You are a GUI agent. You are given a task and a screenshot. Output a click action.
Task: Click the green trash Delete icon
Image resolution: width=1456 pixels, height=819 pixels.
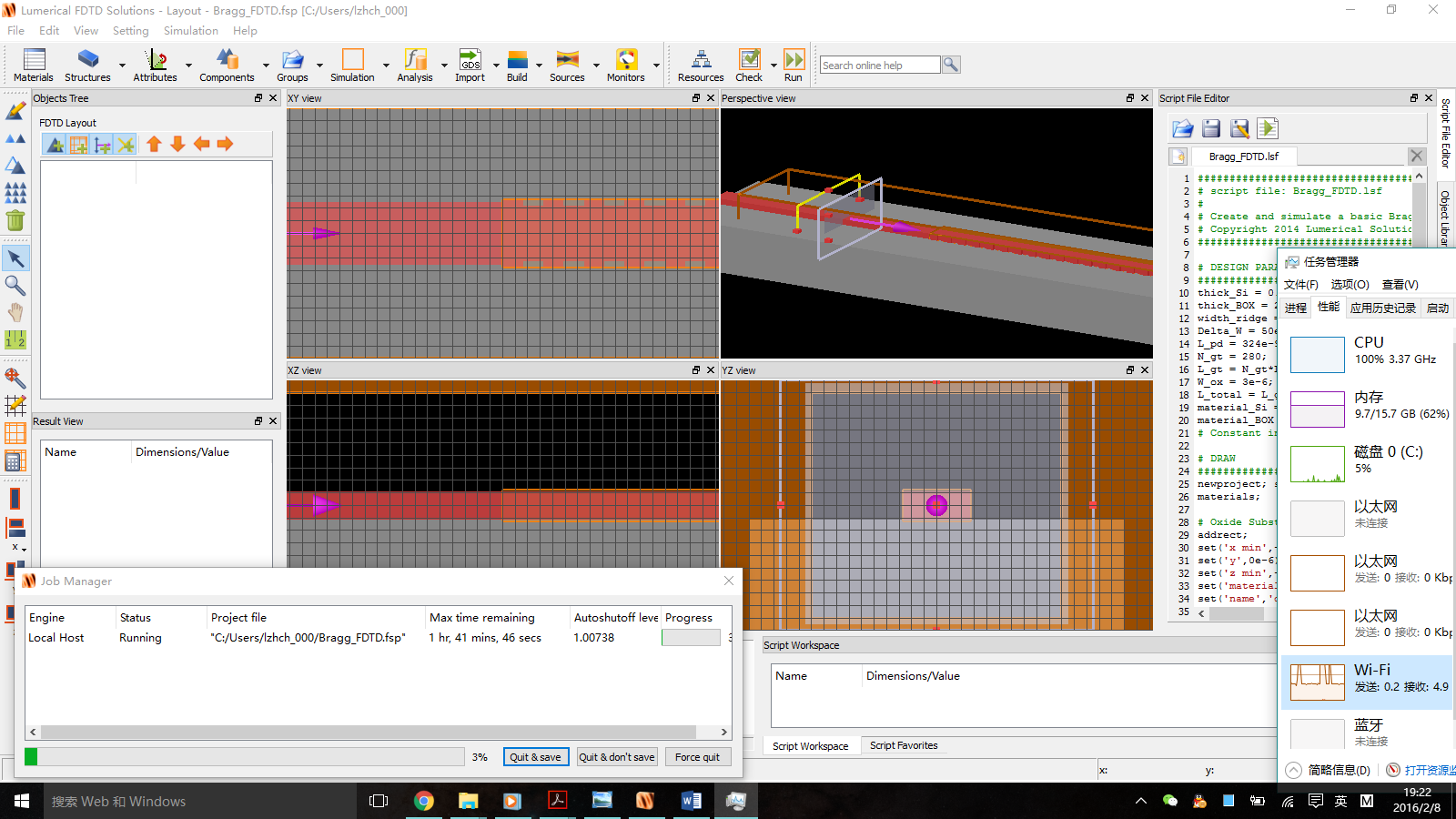(x=15, y=220)
